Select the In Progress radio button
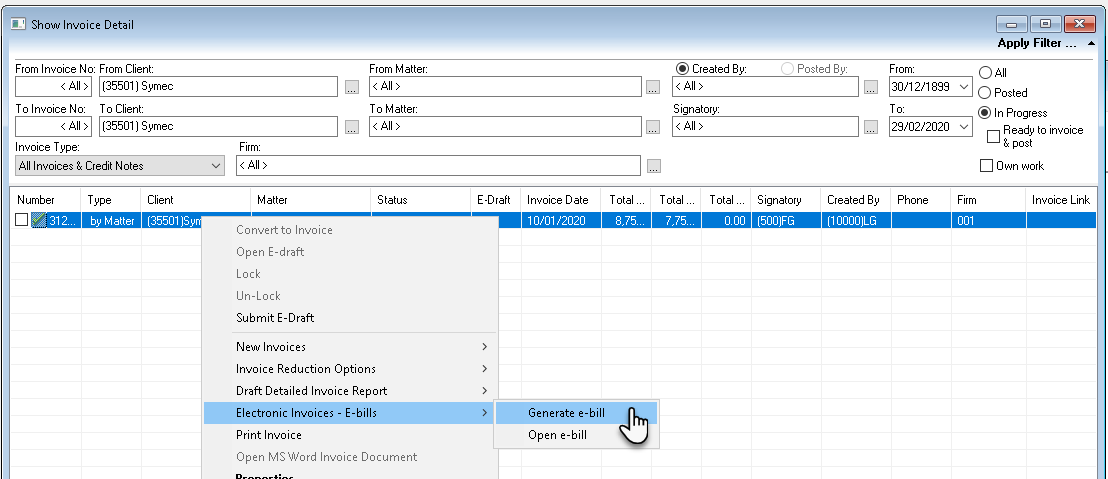Viewport: 1108px width, 479px height. [985, 112]
